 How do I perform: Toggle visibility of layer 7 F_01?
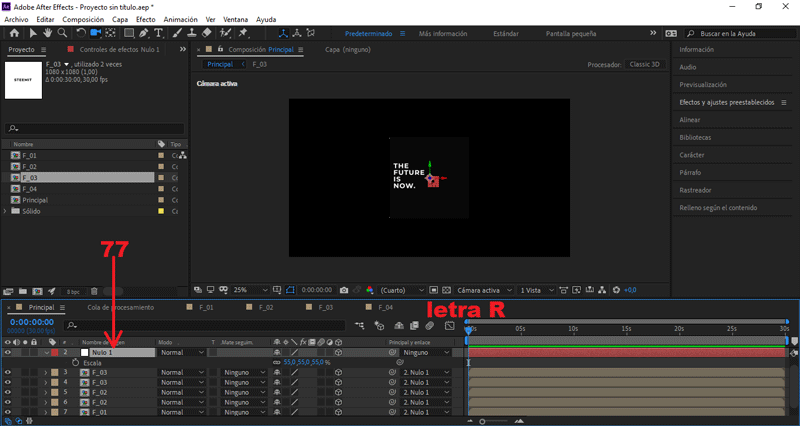pyautogui.click(x=7, y=412)
